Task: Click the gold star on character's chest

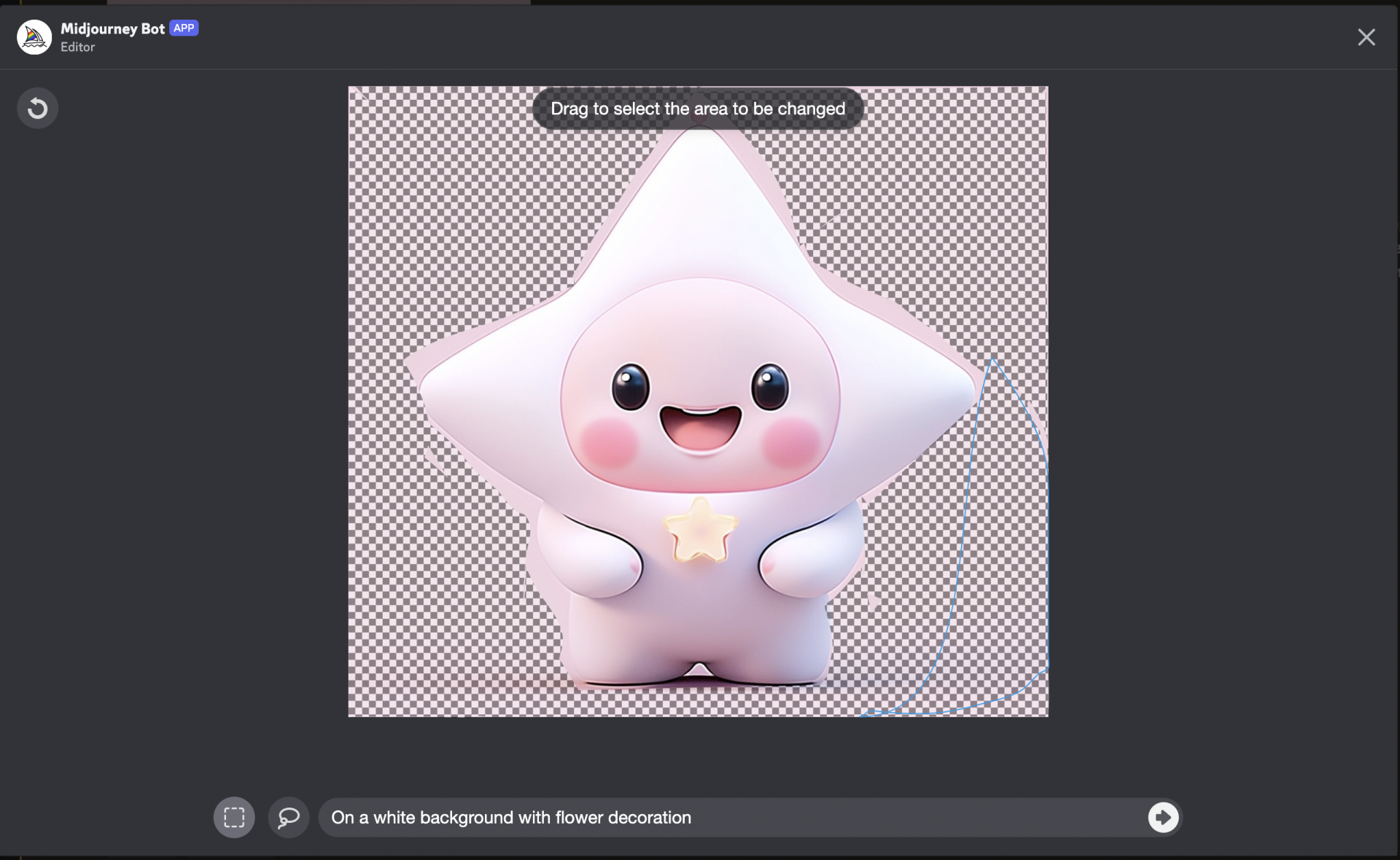Action: click(x=700, y=532)
